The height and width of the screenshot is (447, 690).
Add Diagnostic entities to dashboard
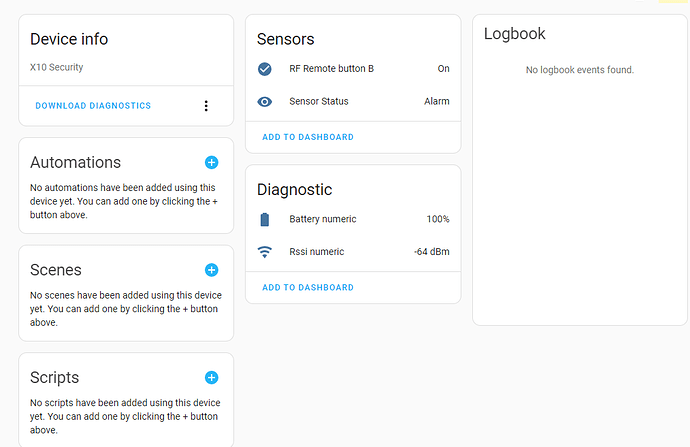tap(308, 287)
